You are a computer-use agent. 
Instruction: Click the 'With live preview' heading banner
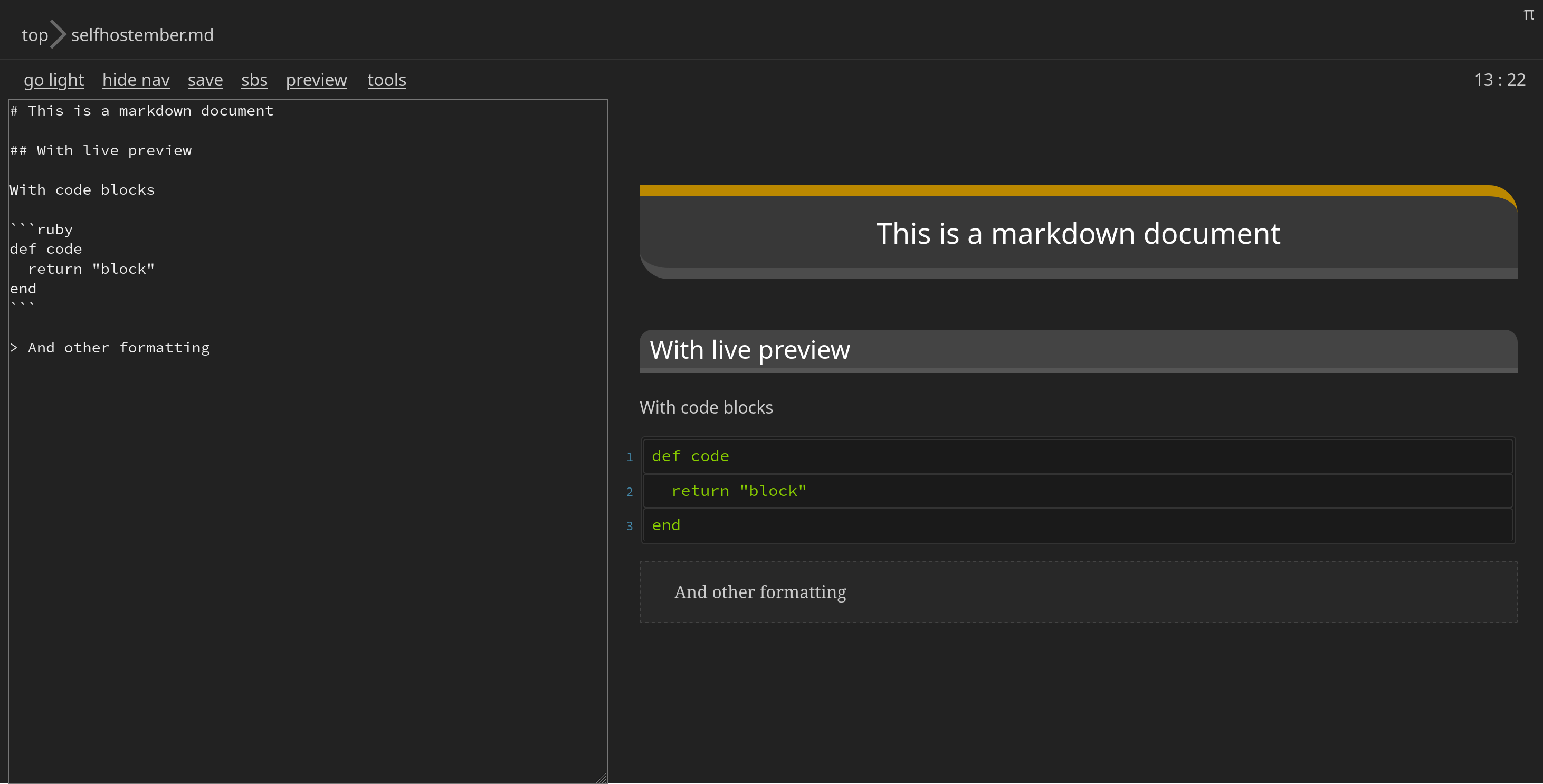750,350
